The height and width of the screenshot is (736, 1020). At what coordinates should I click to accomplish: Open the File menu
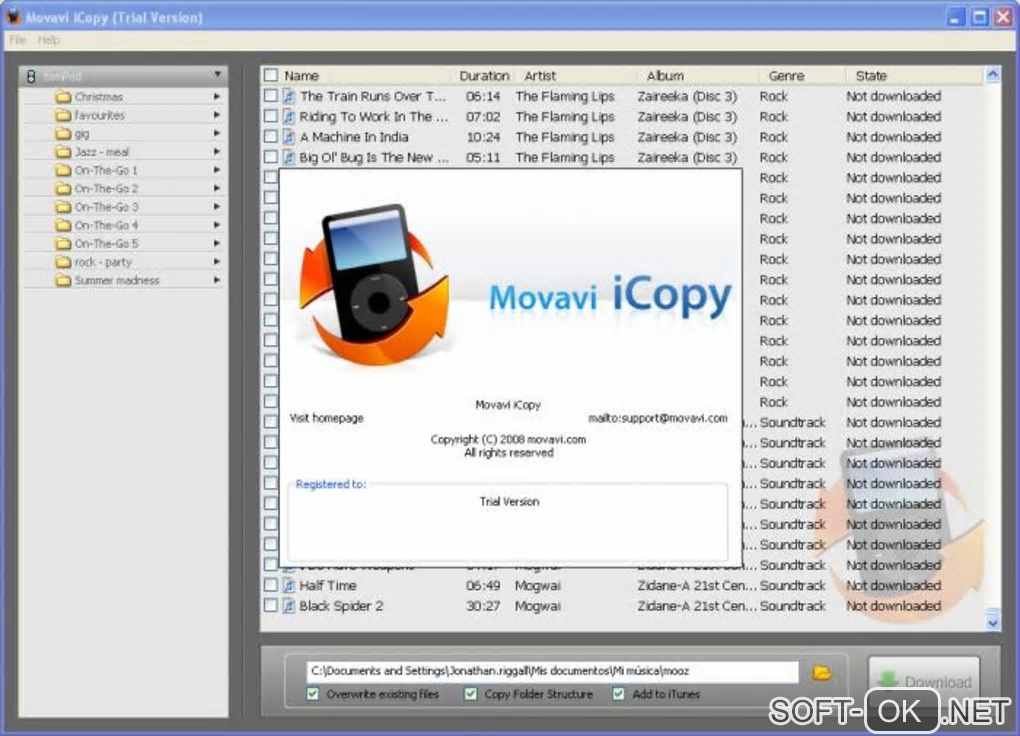coord(18,40)
